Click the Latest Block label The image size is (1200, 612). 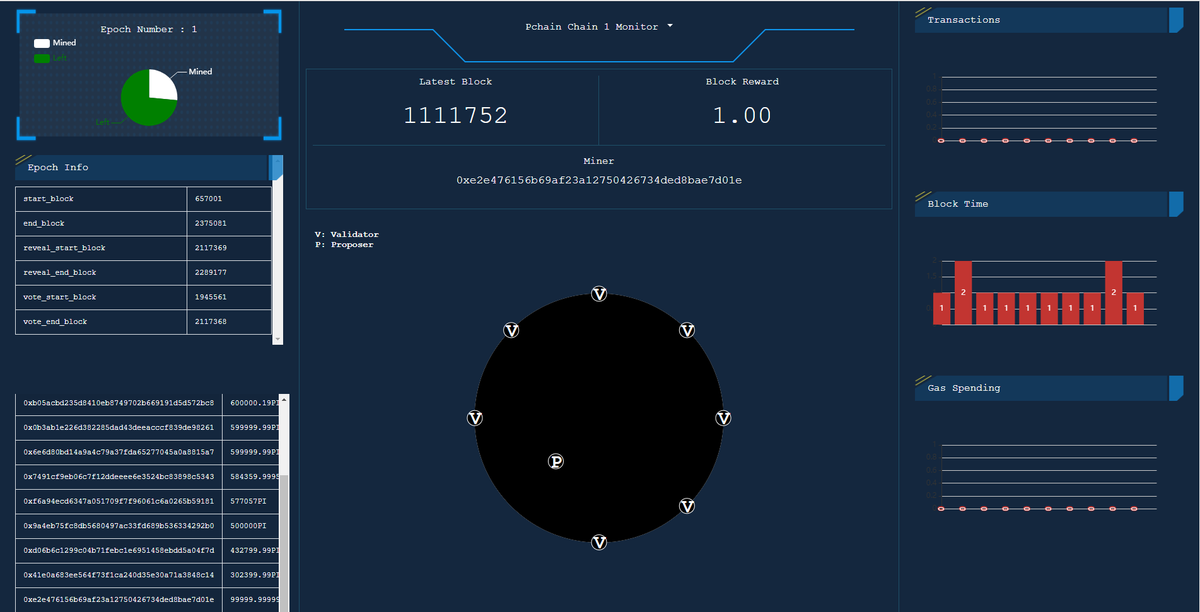click(x=456, y=82)
